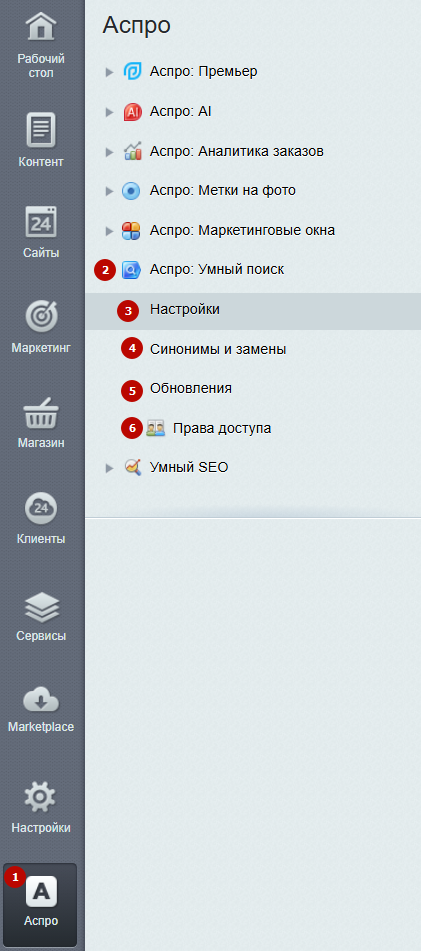This screenshot has width=421, height=951.
Task: Click the Умный SEO icon
Action: pos(132,468)
